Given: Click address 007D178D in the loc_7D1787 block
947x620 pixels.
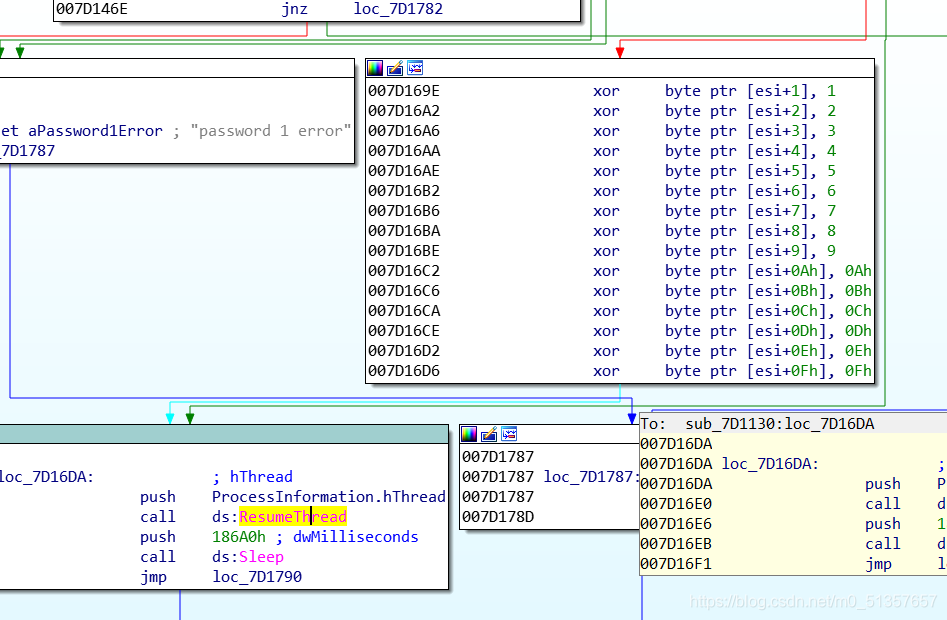Looking at the screenshot, I should point(498,516).
